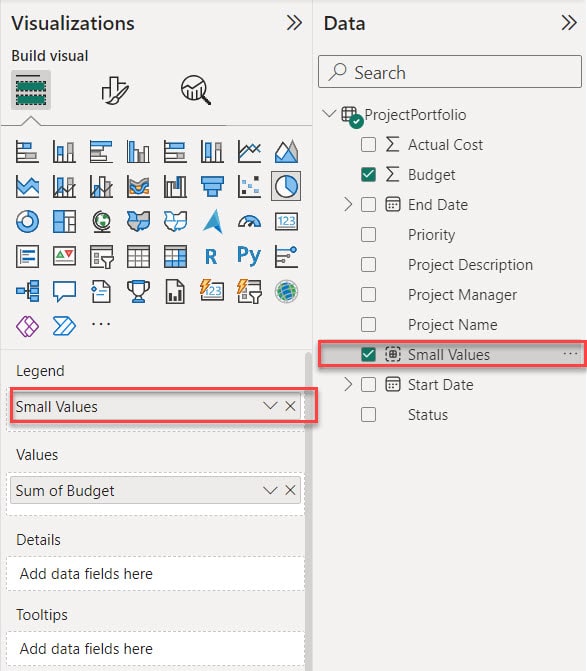Check the Actual Cost field
The height and width of the screenshot is (671, 587).
(x=368, y=145)
